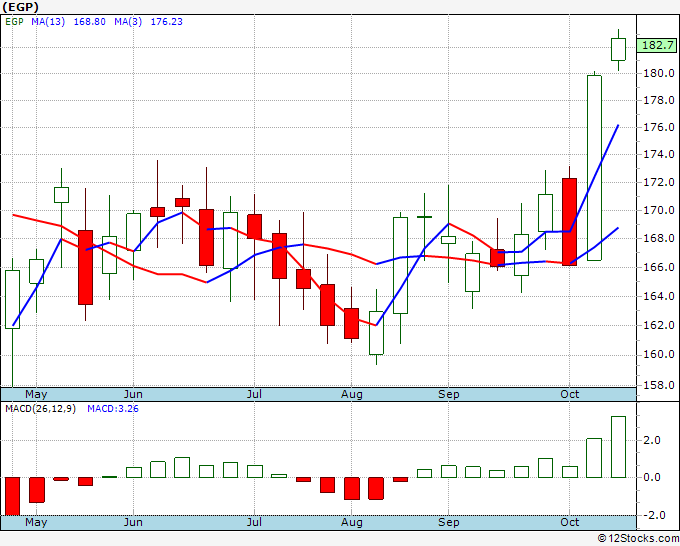Click the latest candlestick near 182
The height and width of the screenshot is (546, 680).
(x=618, y=49)
